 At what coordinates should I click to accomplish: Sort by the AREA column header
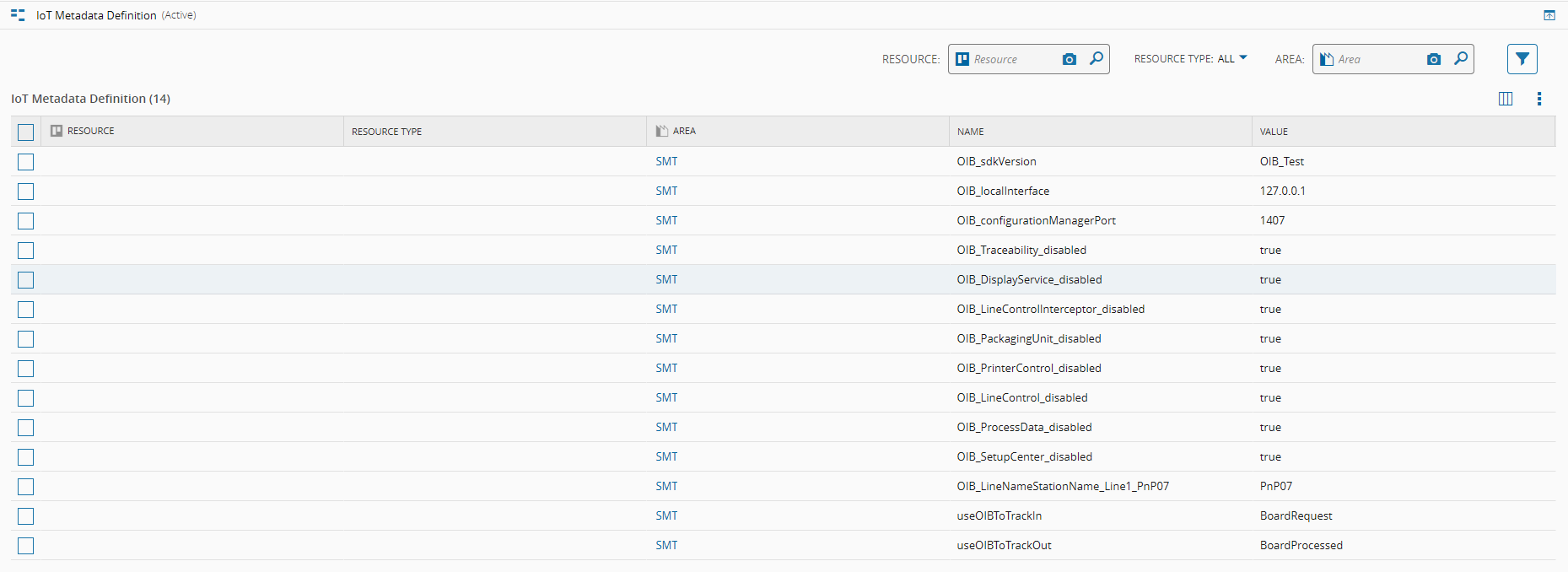tap(798, 131)
